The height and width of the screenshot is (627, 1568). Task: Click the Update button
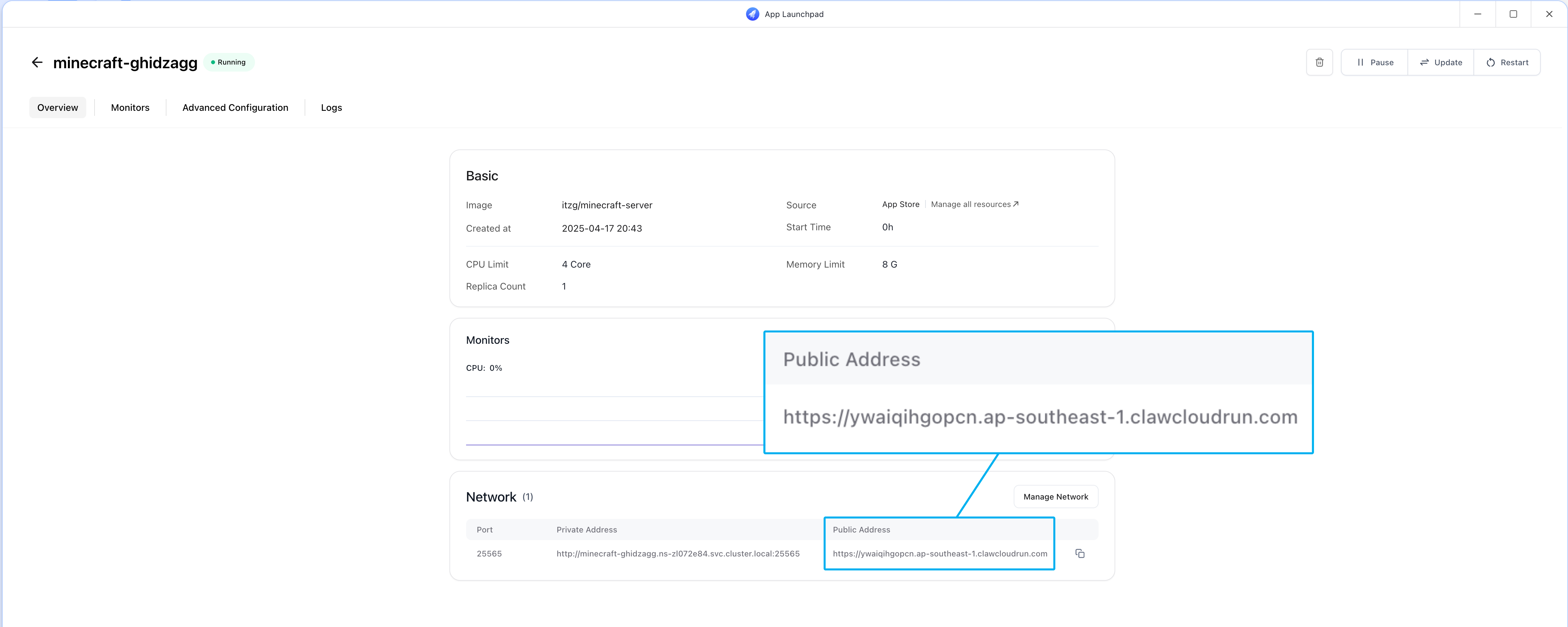pyautogui.click(x=1441, y=63)
